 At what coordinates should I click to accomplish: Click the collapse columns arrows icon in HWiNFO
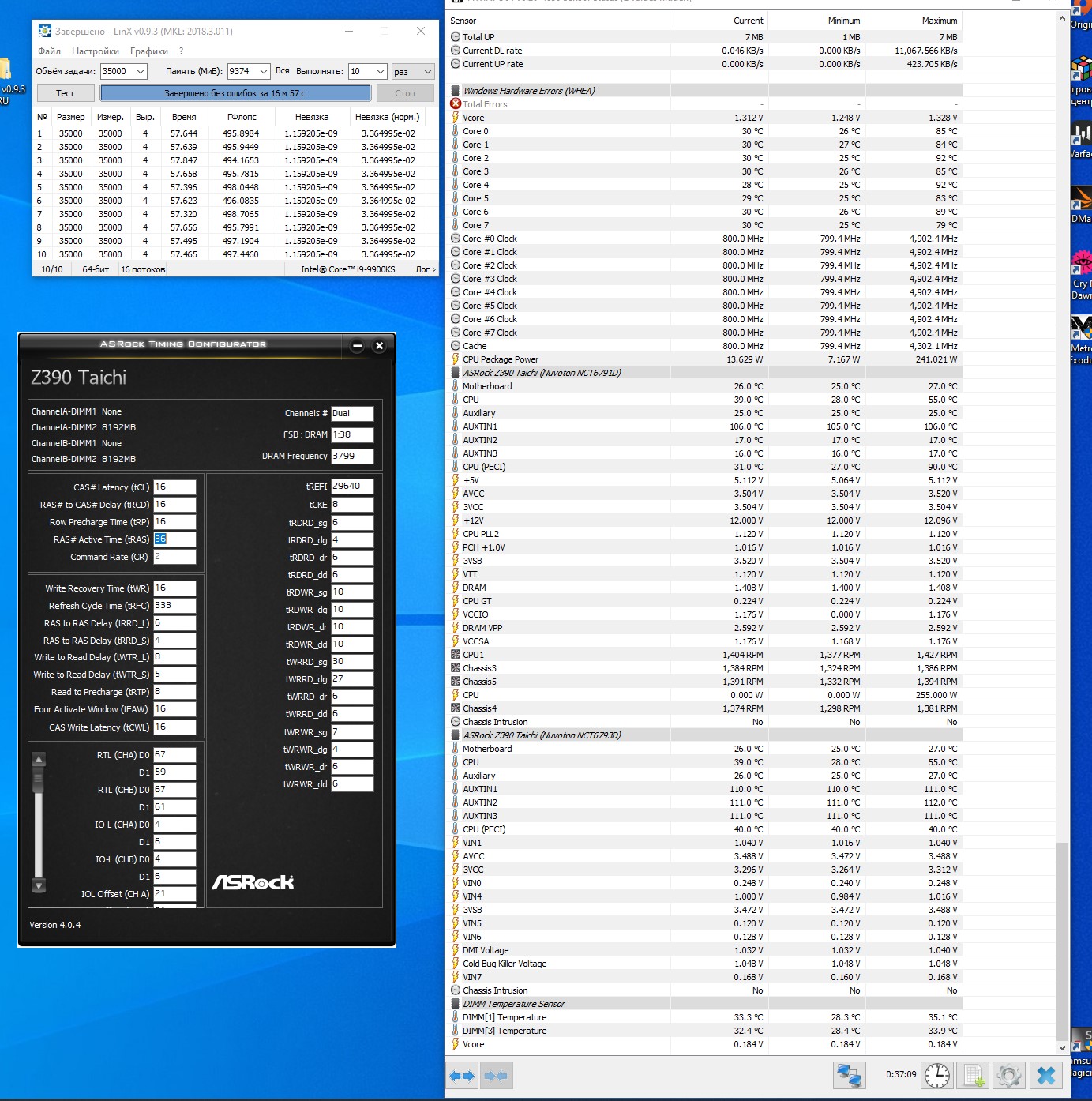(496, 1076)
